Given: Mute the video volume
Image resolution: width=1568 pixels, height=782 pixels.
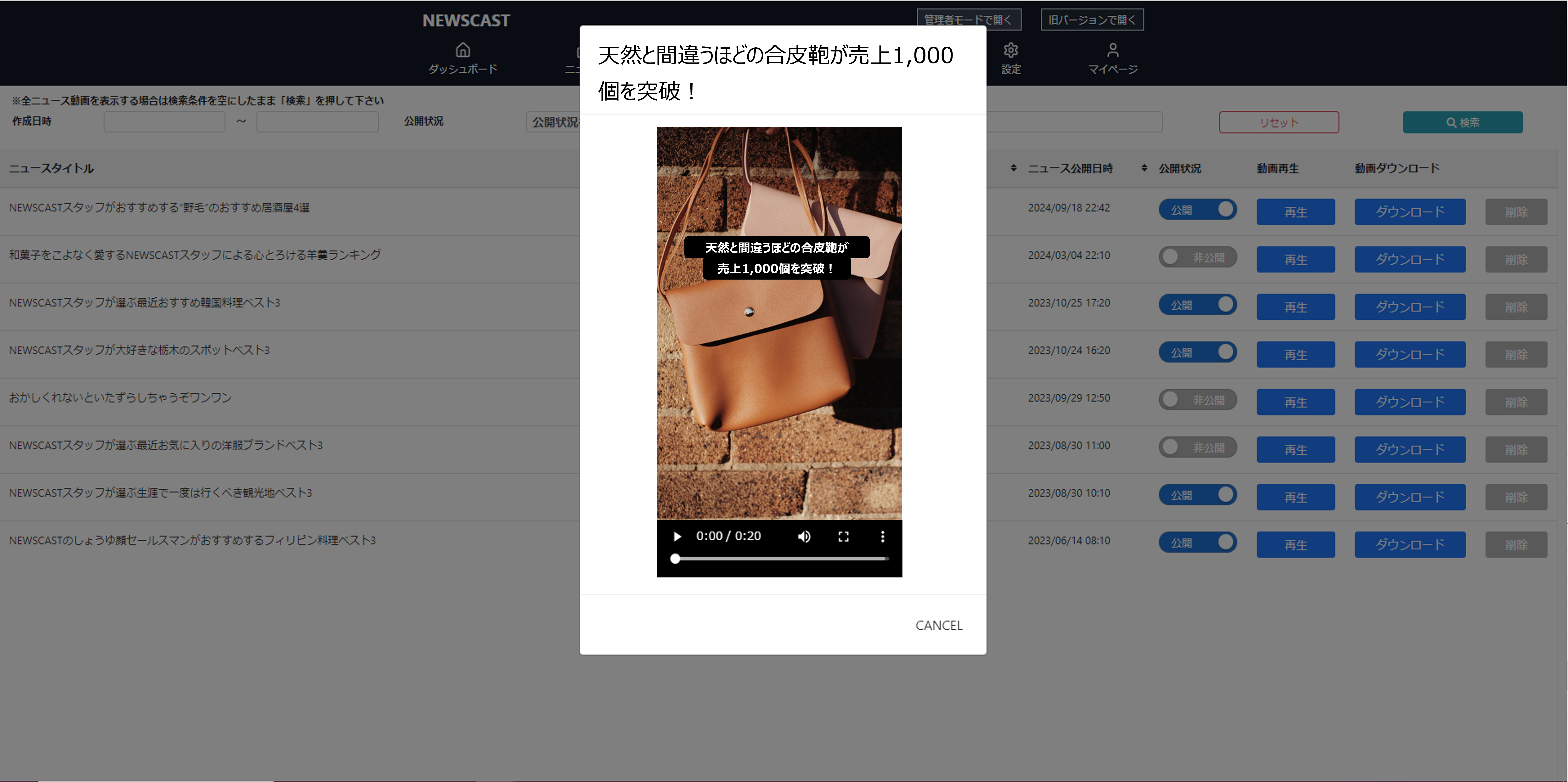Looking at the screenshot, I should click(x=804, y=536).
